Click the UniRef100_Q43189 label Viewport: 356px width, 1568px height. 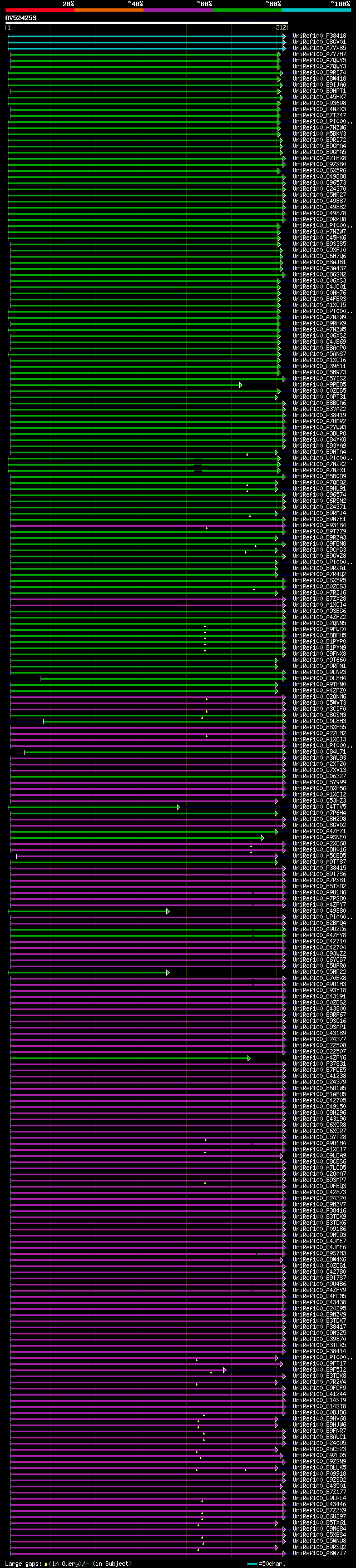coord(319,1033)
